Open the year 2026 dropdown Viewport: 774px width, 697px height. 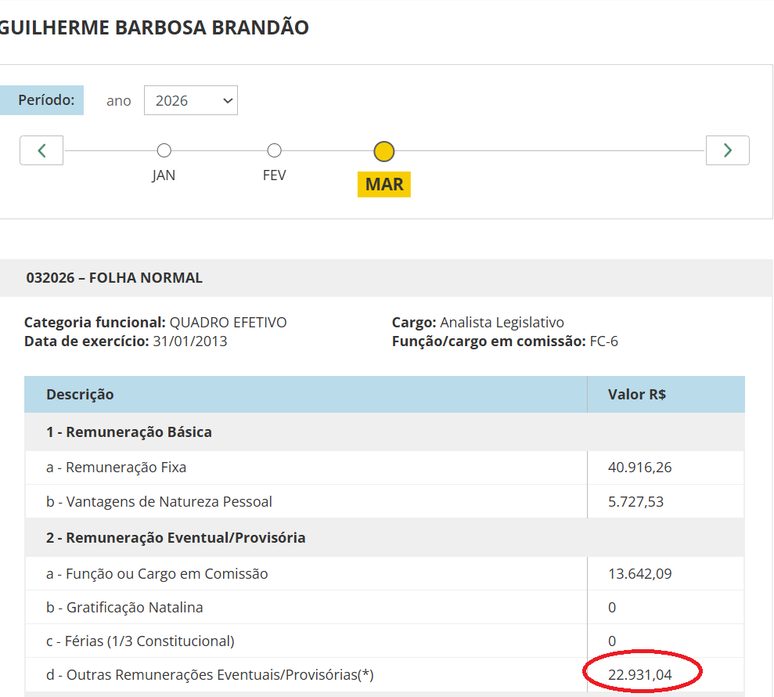coord(191,100)
